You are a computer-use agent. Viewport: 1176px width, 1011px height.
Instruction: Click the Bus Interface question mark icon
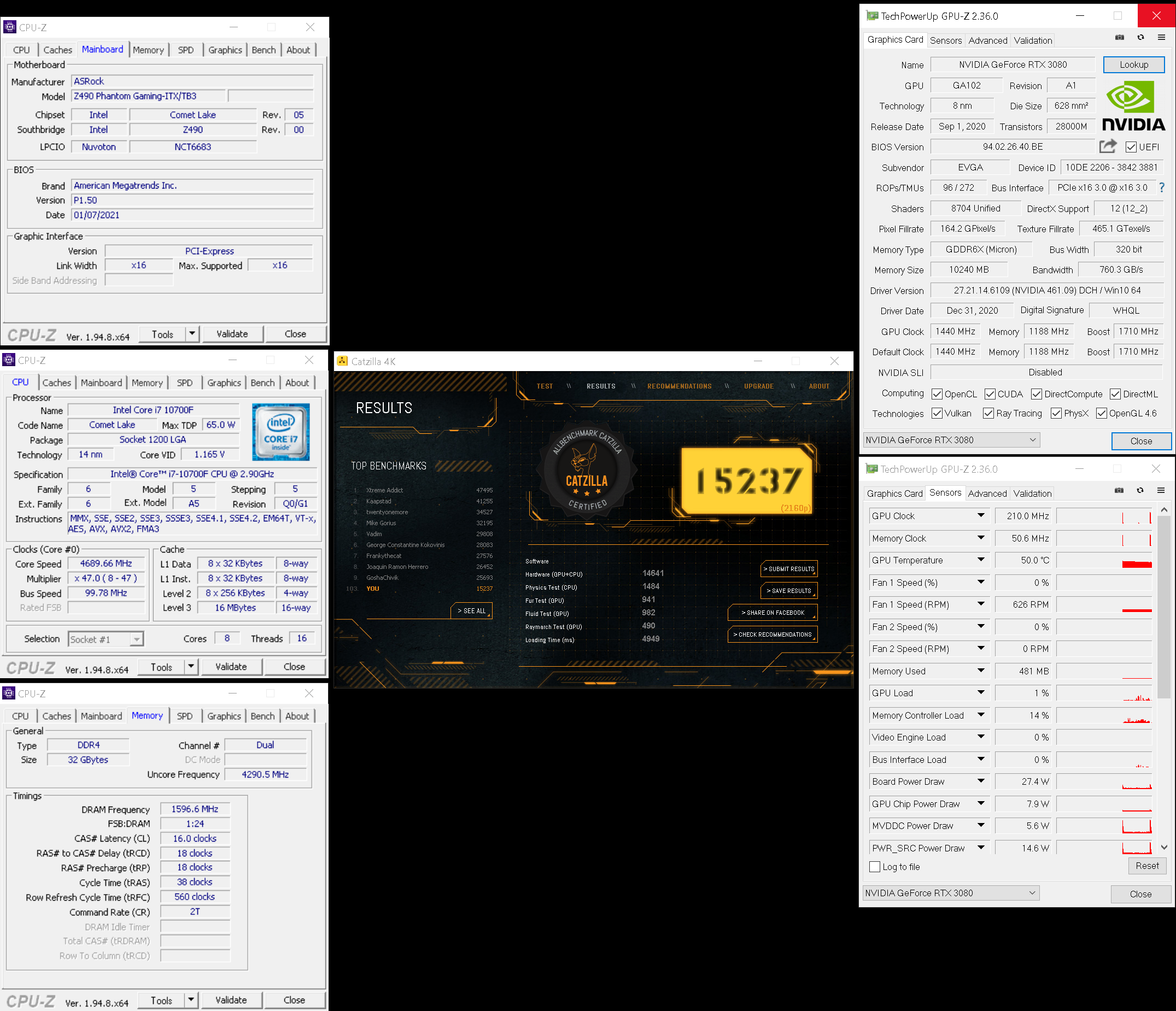(x=1161, y=187)
